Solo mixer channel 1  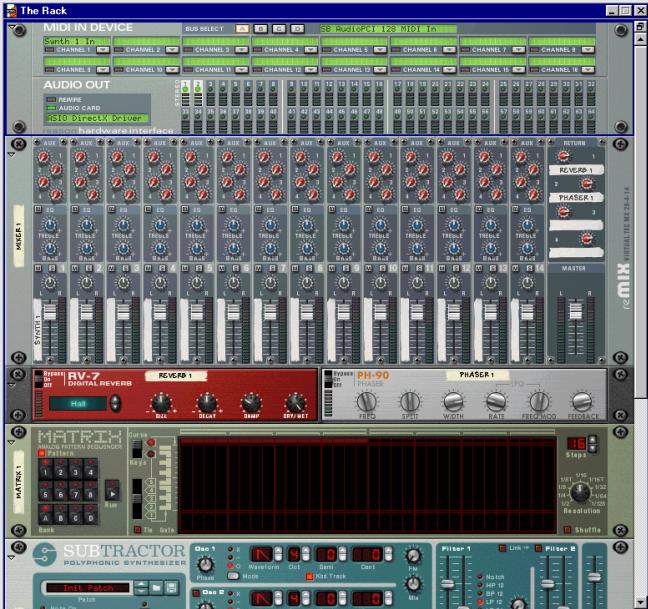pyautogui.click(x=52, y=269)
